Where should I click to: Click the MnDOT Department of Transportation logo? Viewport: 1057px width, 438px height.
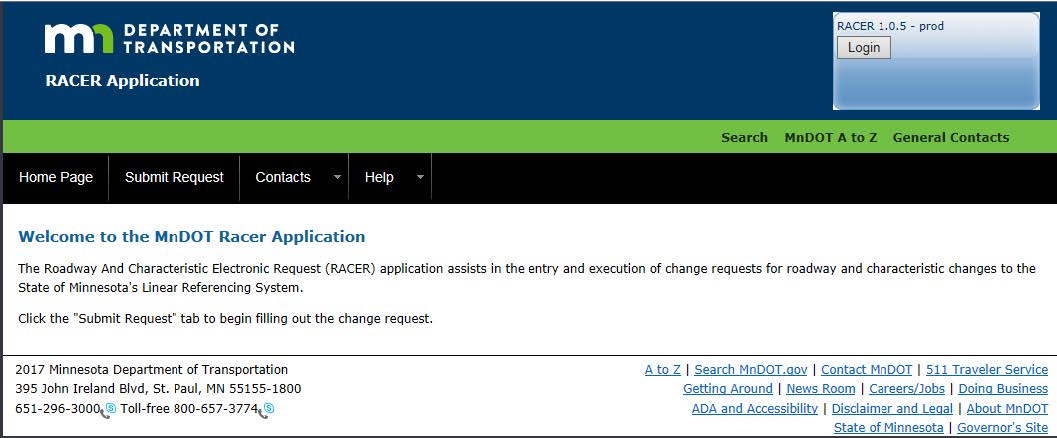[x=169, y=38]
